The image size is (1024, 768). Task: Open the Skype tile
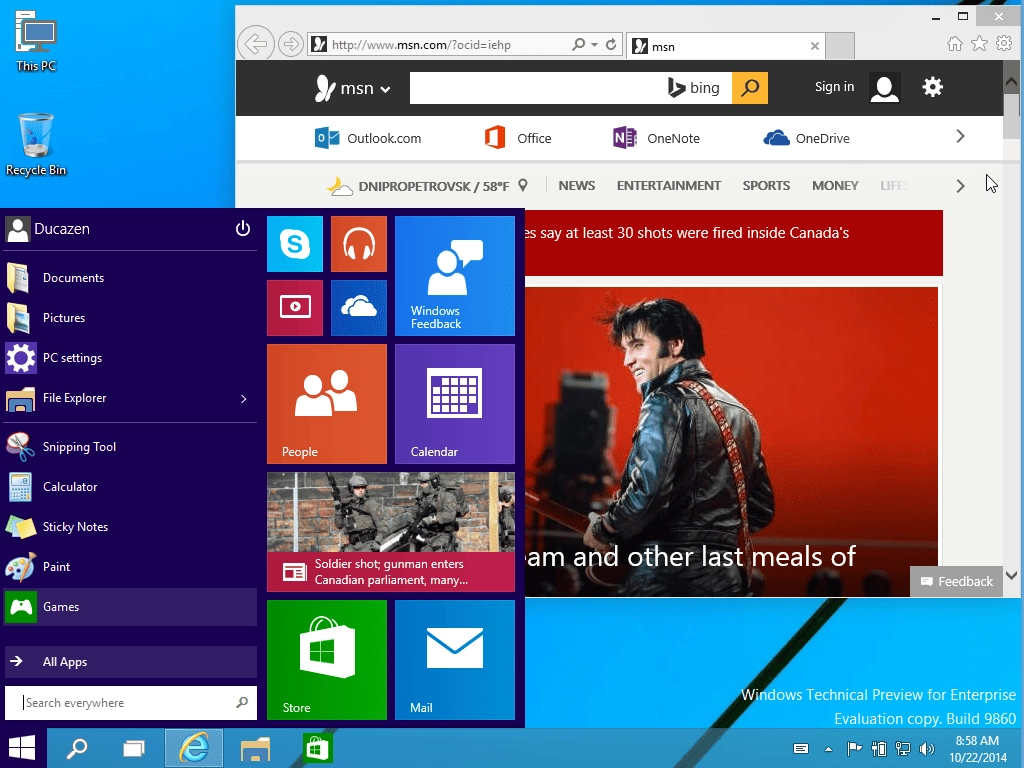[295, 244]
